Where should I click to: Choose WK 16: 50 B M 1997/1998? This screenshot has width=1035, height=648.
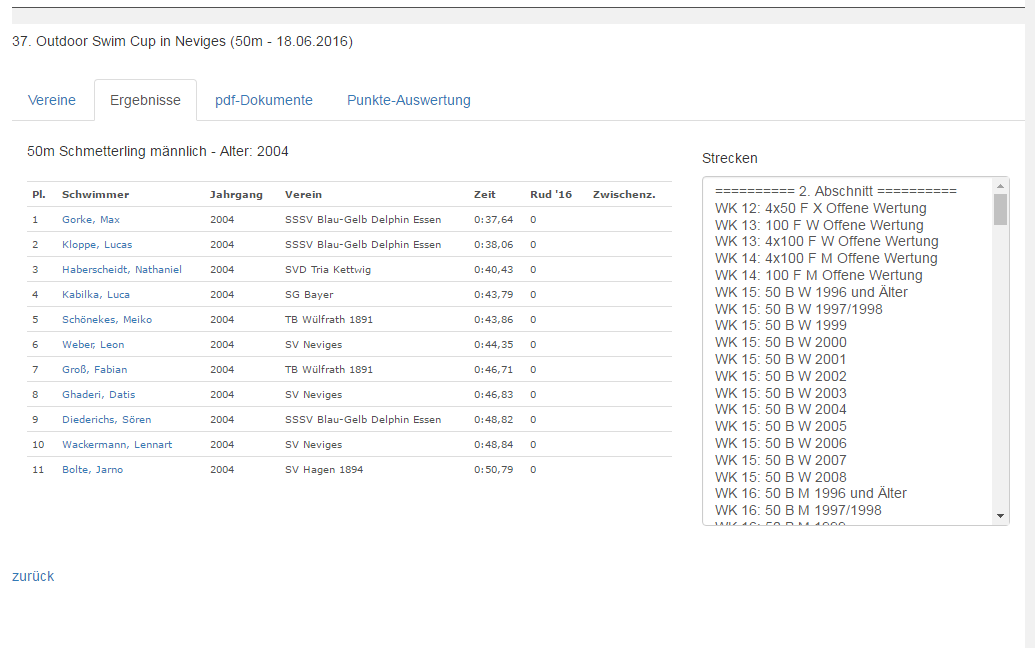pos(798,510)
